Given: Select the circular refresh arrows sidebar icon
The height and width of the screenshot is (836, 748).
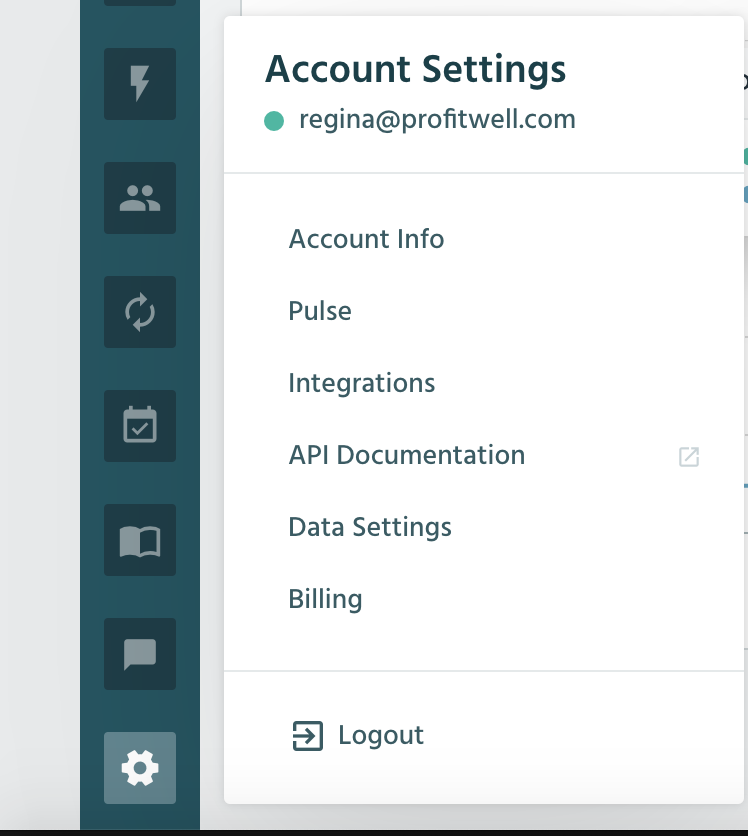Looking at the screenshot, I should (140, 312).
